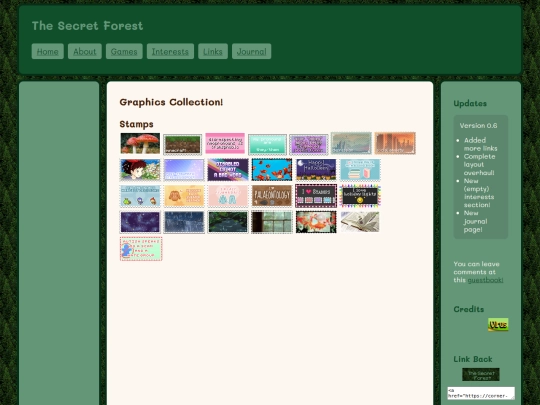The image size is (540, 405).
Task: Click the autism puzzle piece stamp
Action: pos(141,249)
